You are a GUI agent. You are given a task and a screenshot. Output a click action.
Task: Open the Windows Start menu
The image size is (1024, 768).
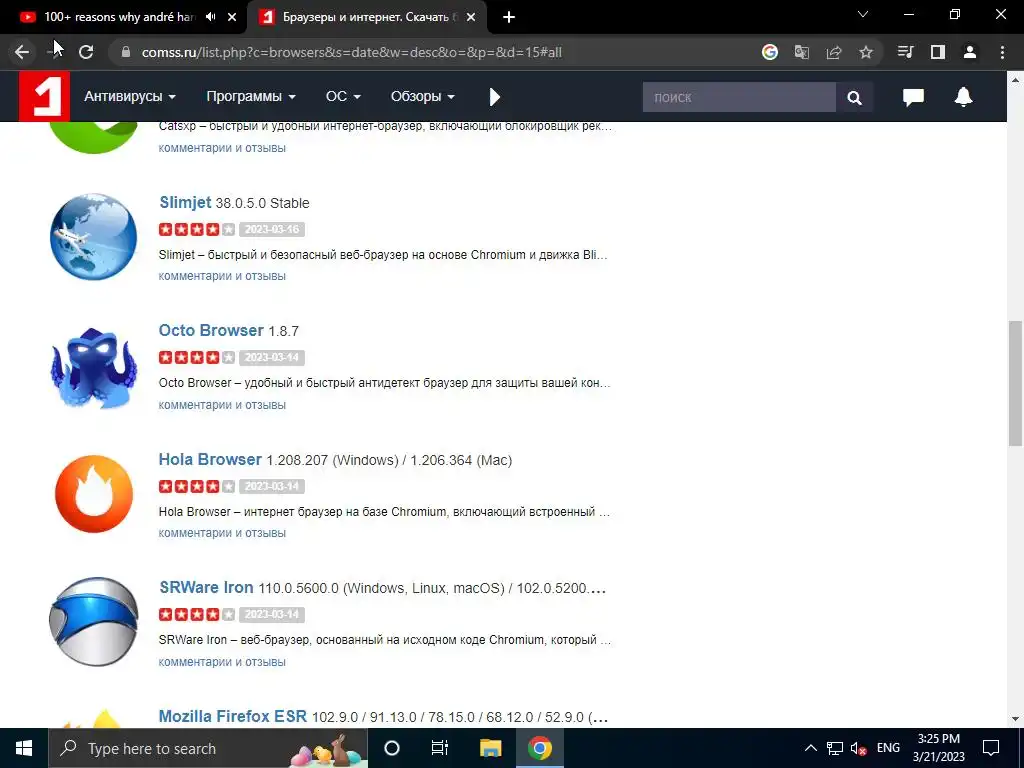point(24,748)
